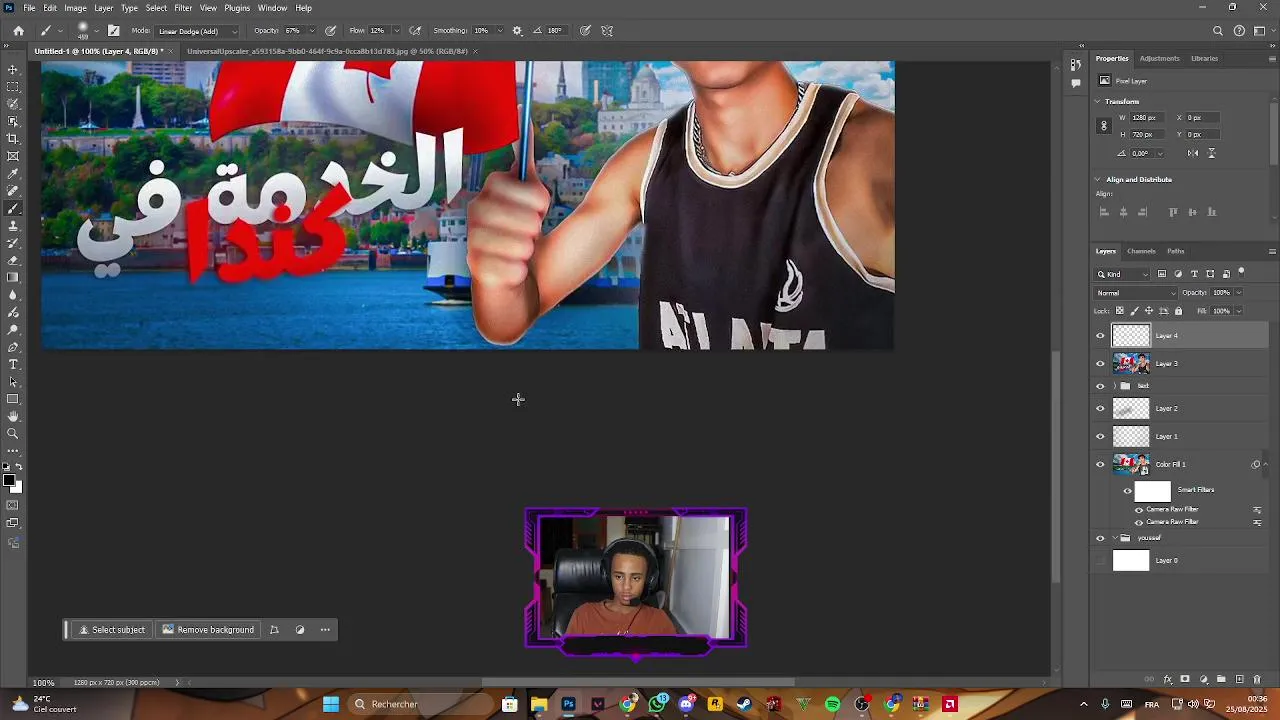Screen dimensions: 1280x720
Task: Toggle visibility of the text group
Action: pos(1100,386)
